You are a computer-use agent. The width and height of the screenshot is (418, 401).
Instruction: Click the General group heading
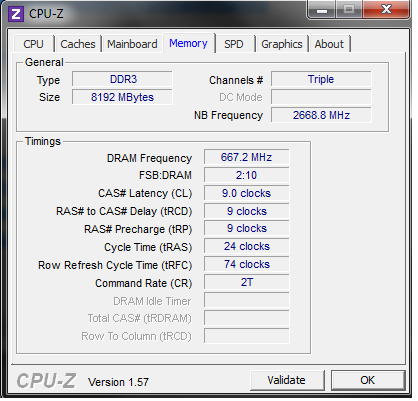click(x=44, y=62)
